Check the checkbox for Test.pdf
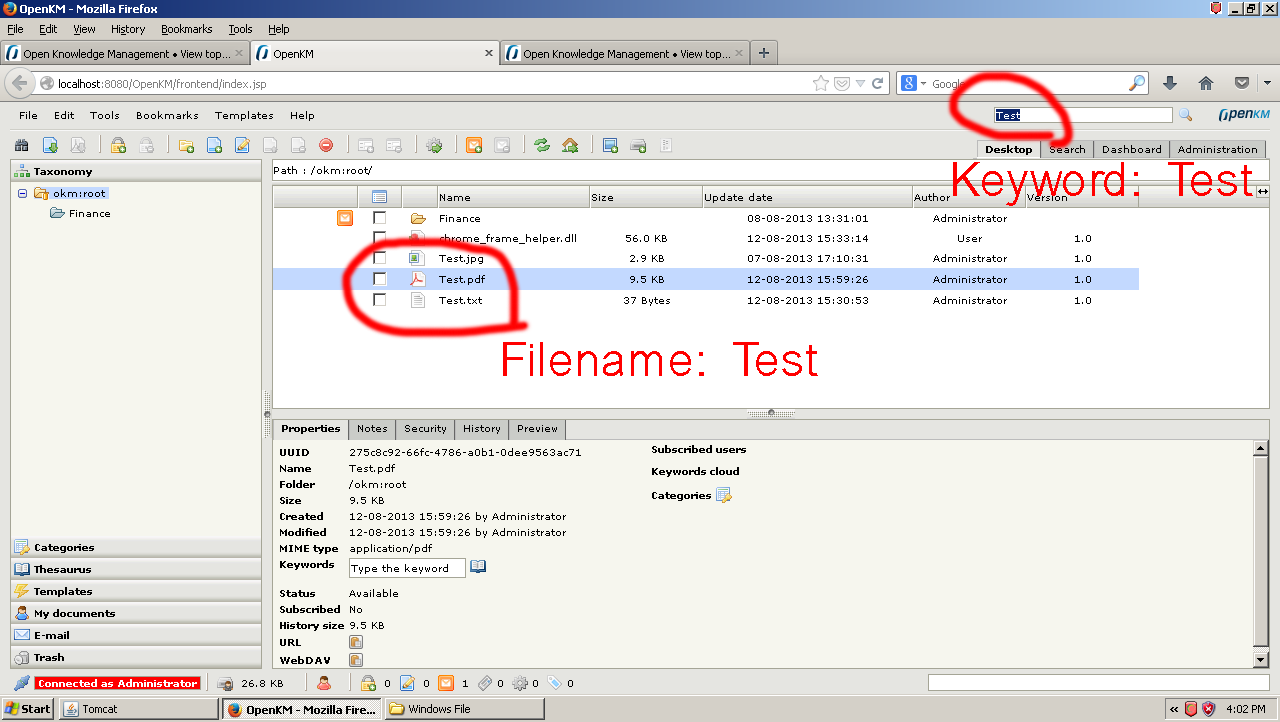1280x722 pixels. [x=380, y=279]
